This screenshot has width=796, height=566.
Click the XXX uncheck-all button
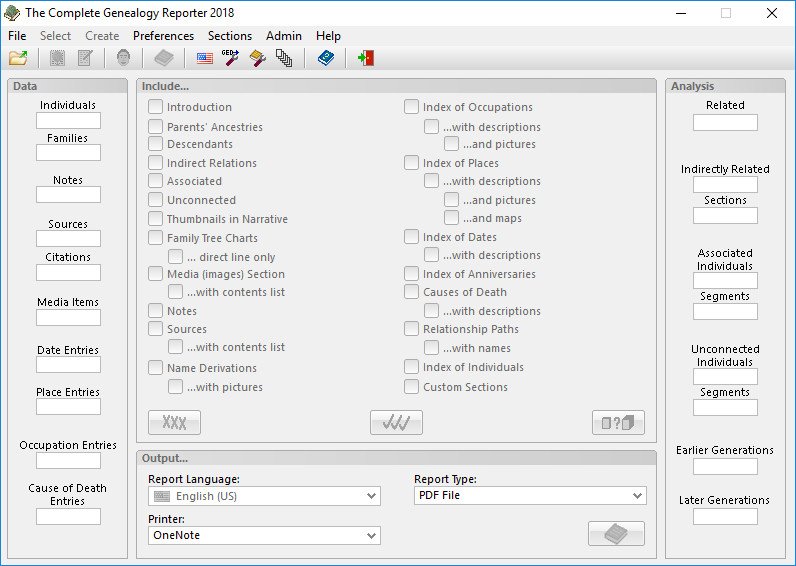(x=174, y=422)
